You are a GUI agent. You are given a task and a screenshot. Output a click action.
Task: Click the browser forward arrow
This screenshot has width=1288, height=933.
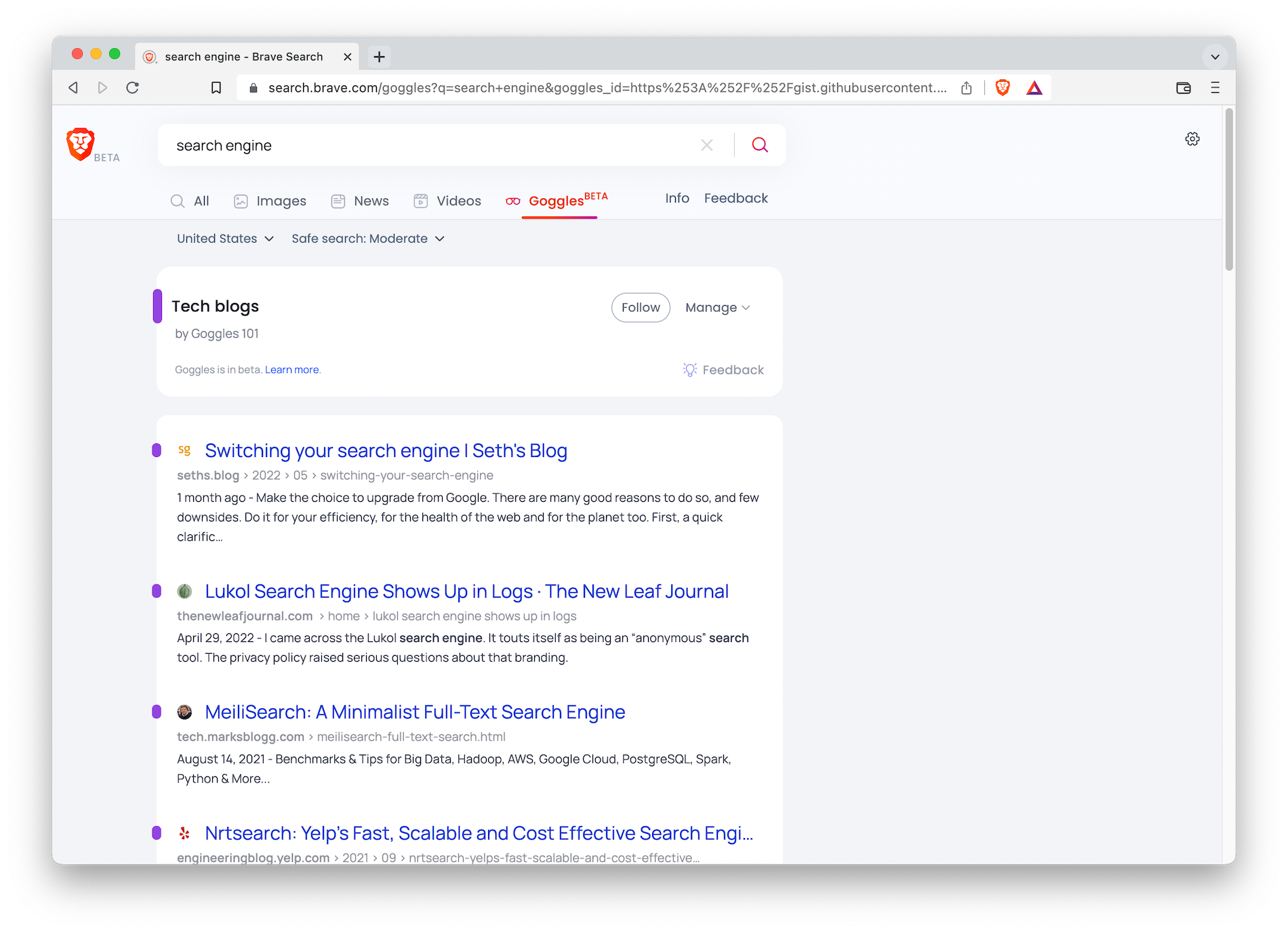click(102, 87)
